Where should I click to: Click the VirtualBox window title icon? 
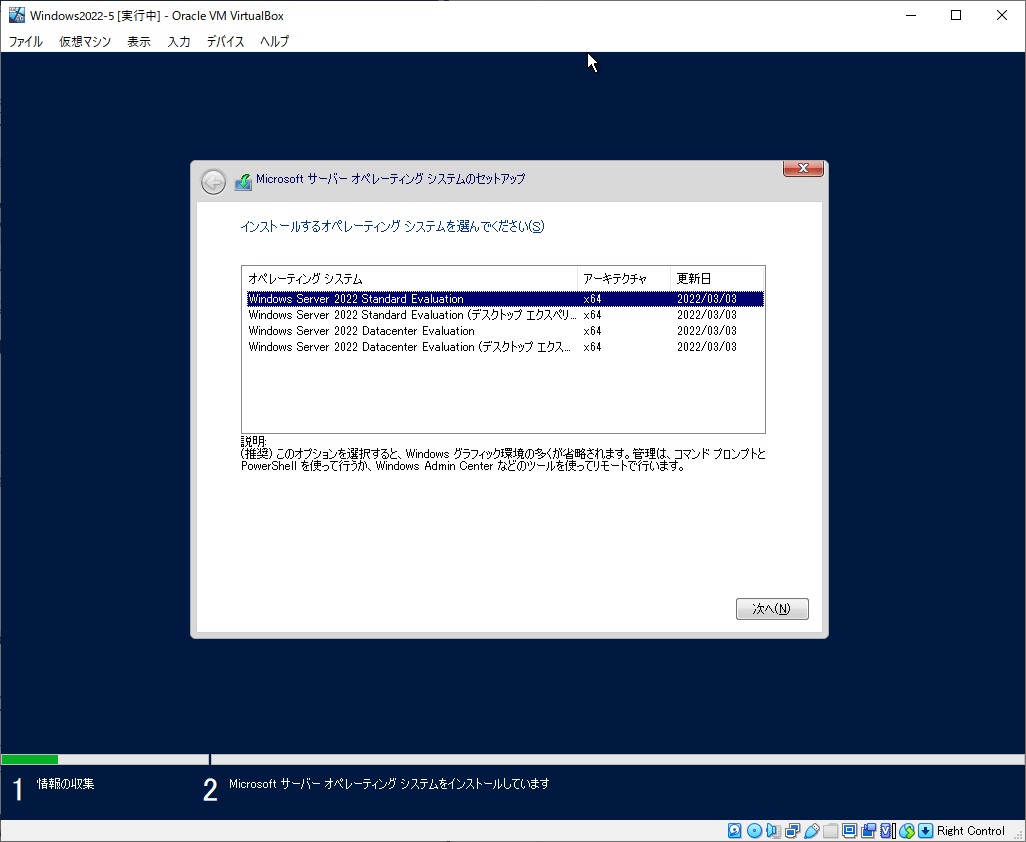pyautogui.click(x=16, y=15)
